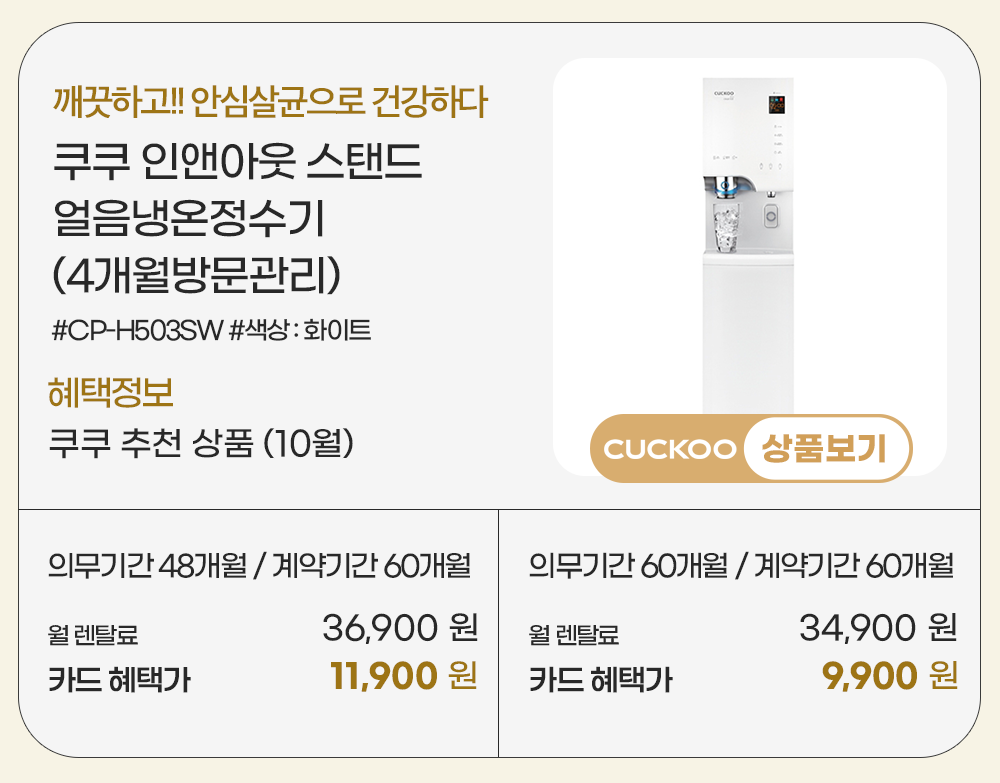1000x783 pixels.
Task: Click the water purifier product image
Action: (748, 250)
